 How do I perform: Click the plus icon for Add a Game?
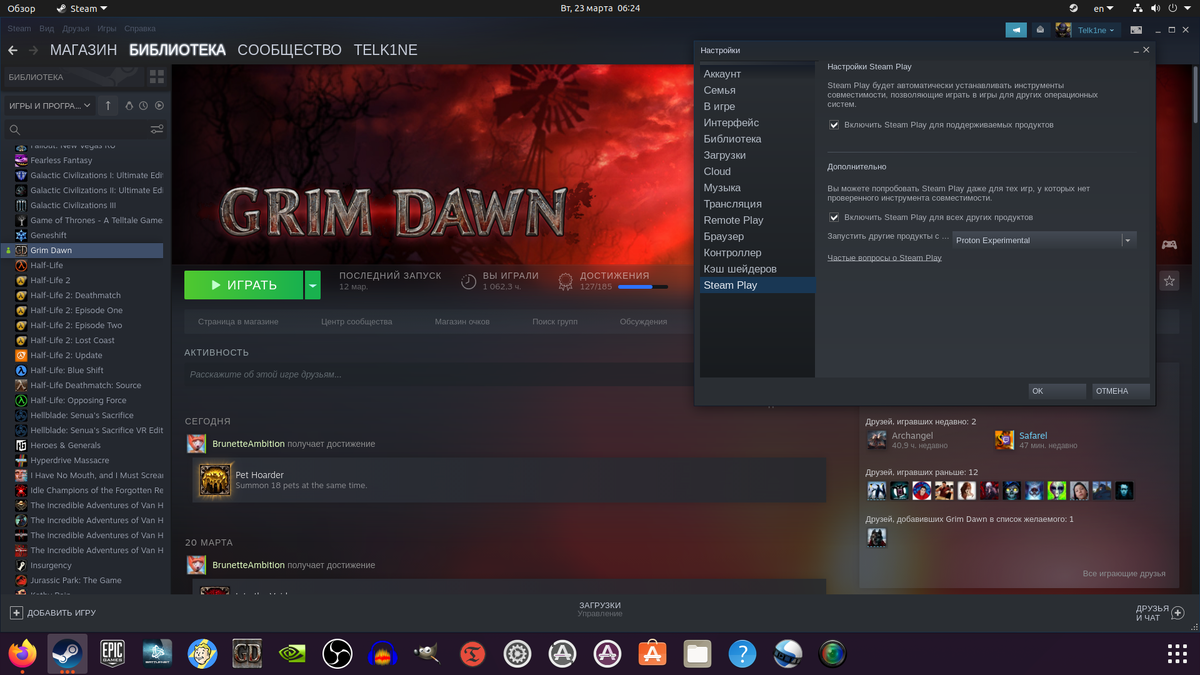[16, 612]
